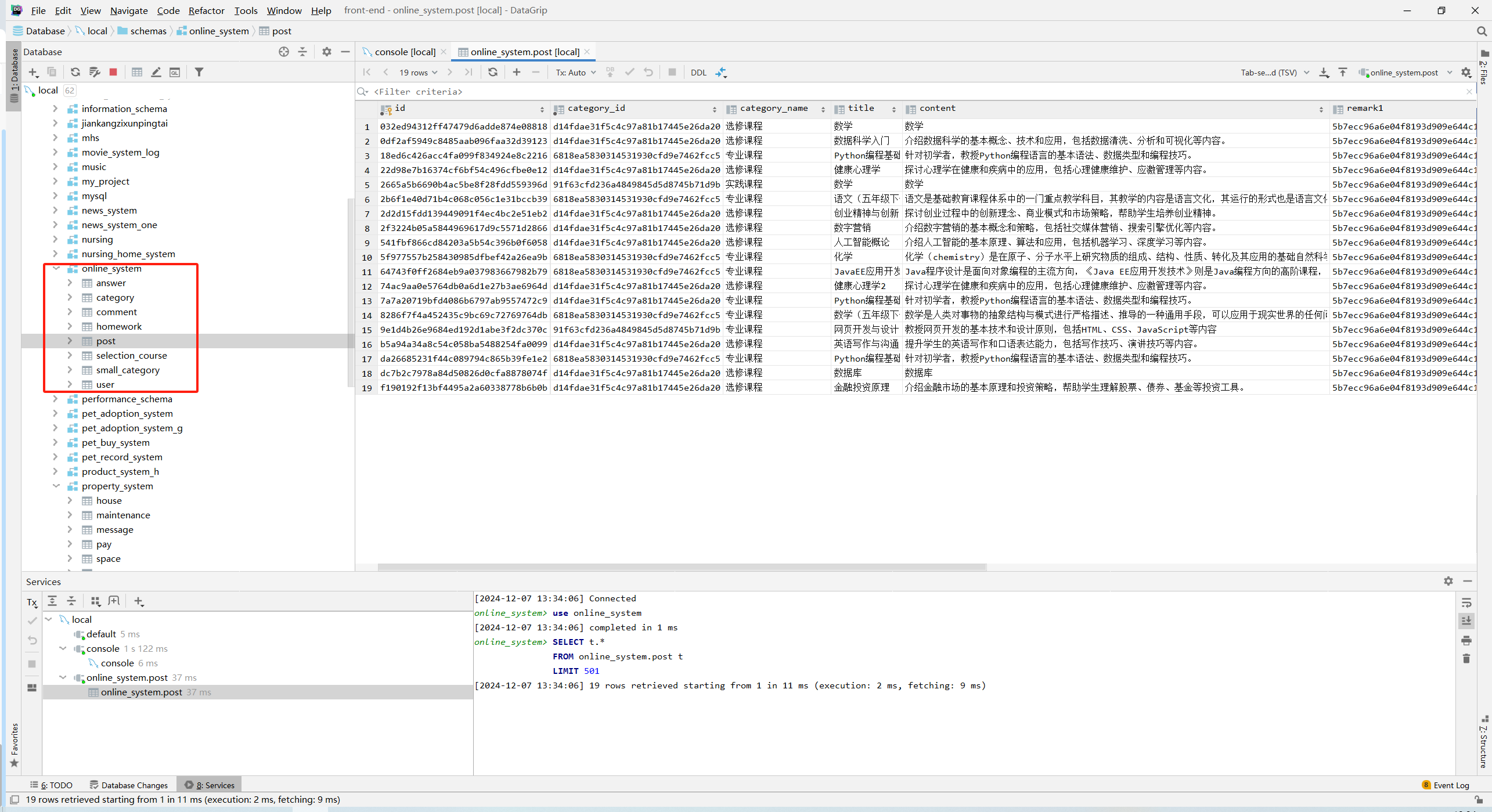
Task: Collapse the online_system schema node
Action: click(56, 268)
